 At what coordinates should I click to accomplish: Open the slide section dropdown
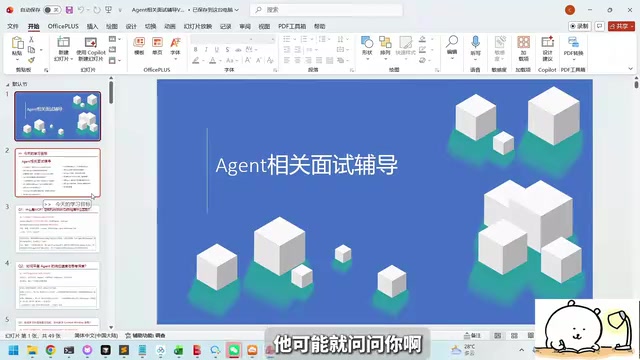pos(115,60)
